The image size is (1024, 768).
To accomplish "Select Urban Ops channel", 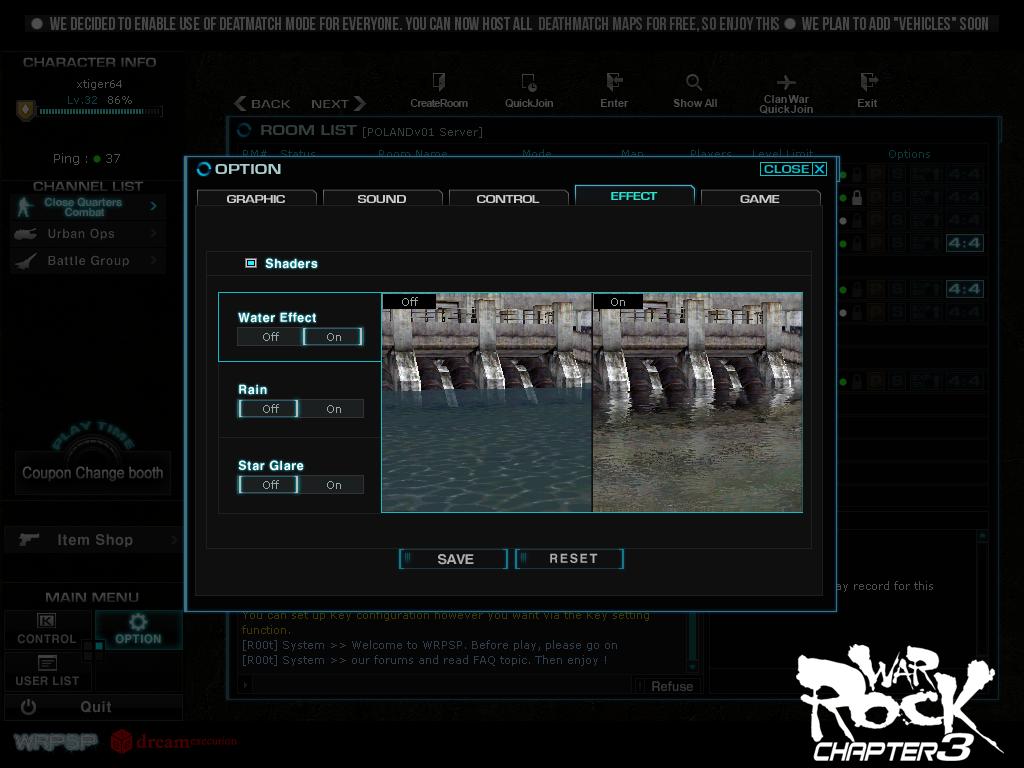I will pos(88,234).
